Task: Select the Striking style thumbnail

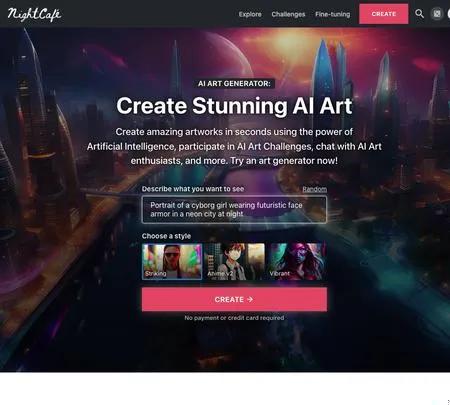Action: 172,261
